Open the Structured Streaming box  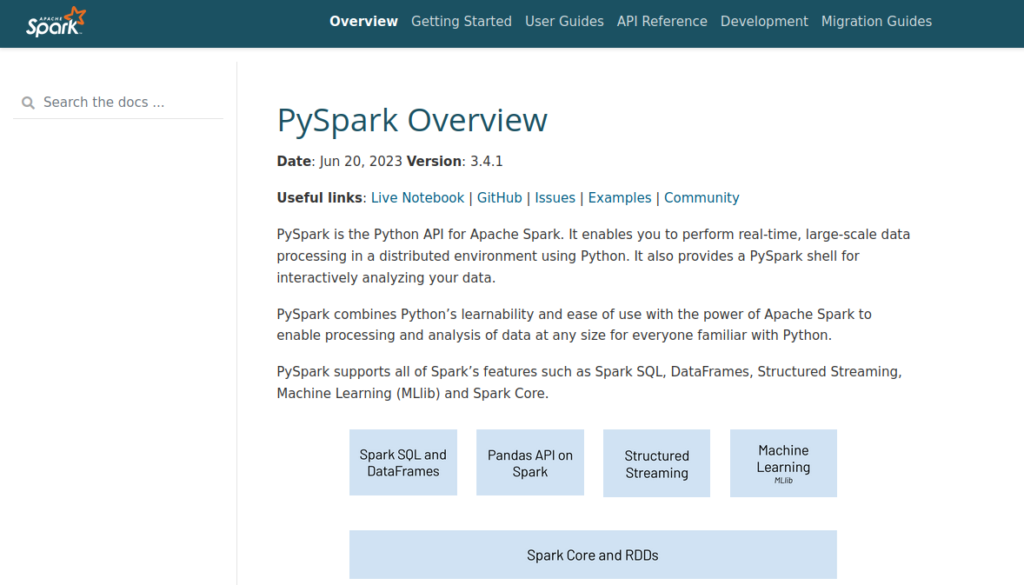(x=656, y=463)
